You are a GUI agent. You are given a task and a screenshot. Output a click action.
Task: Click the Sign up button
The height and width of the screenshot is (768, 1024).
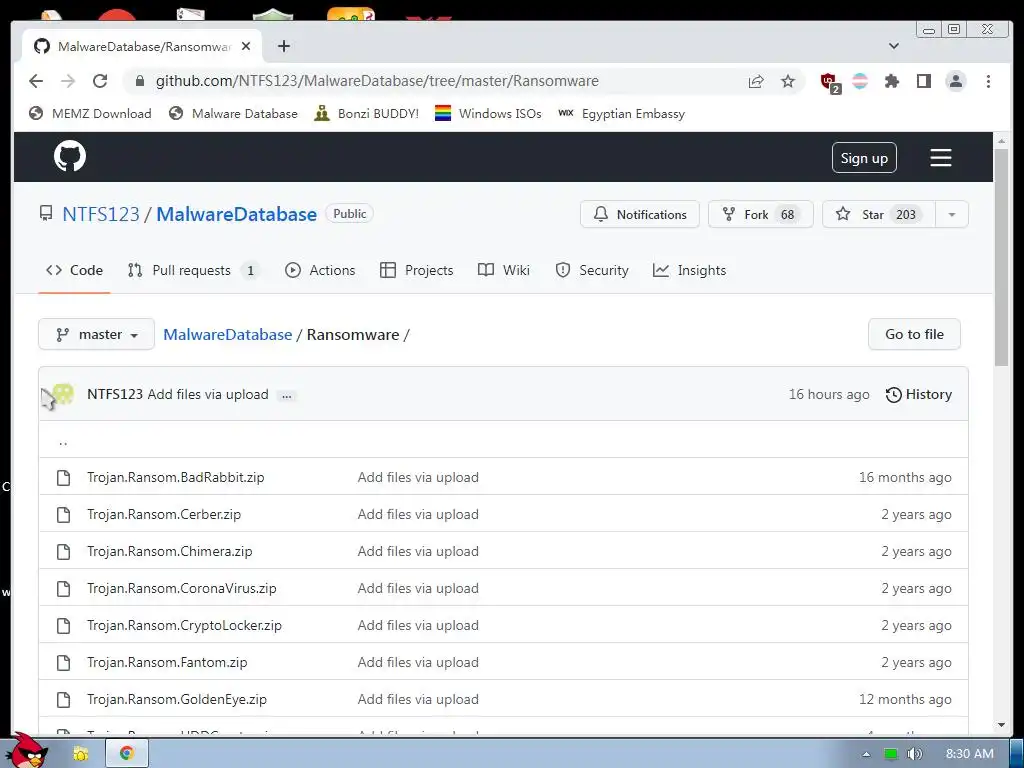point(864,158)
